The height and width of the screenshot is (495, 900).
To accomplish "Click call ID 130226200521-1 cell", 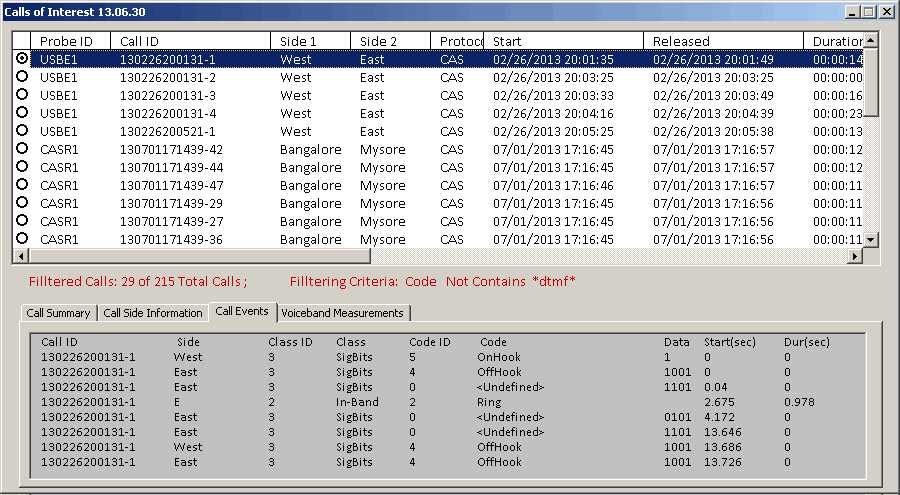I will [168, 132].
